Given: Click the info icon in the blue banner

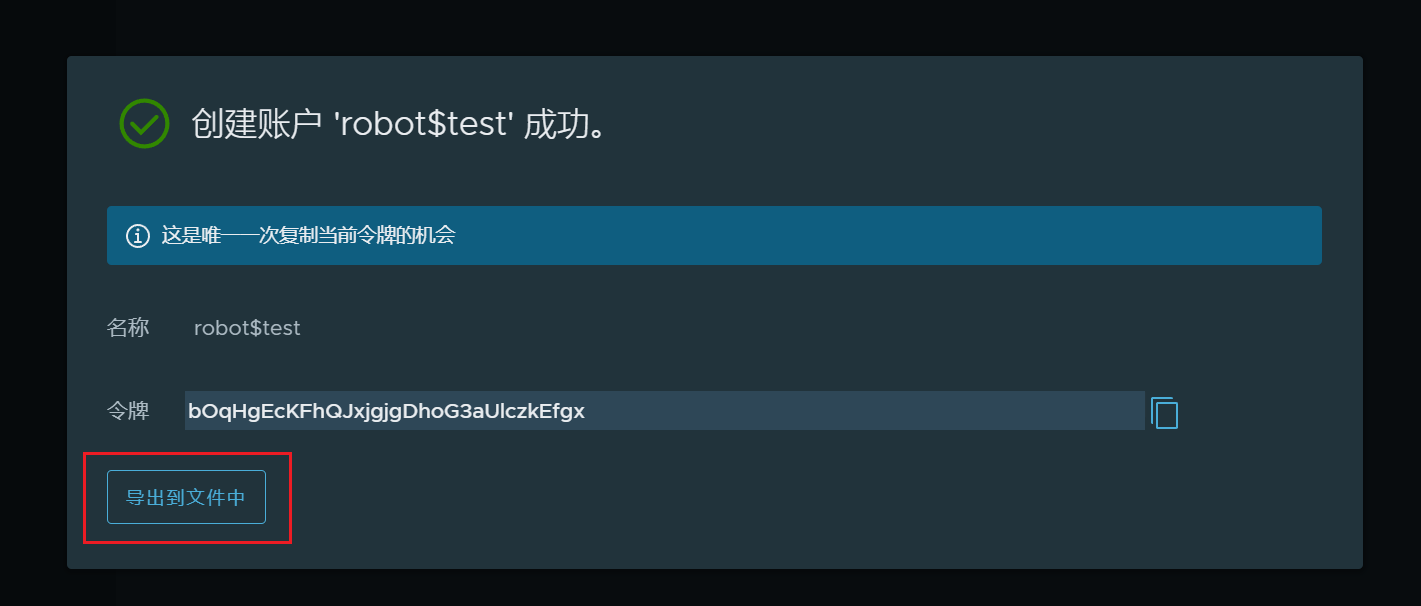Looking at the screenshot, I should coord(137,236).
